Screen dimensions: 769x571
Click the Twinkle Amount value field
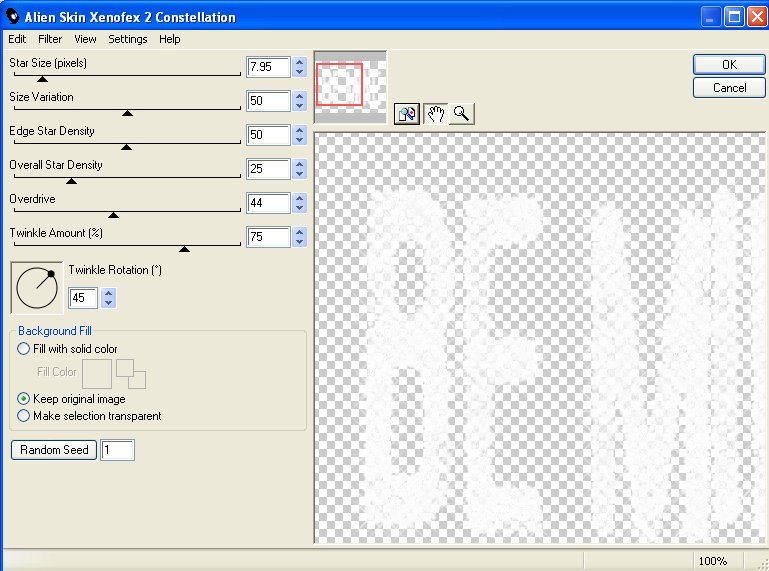pos(268,237)
